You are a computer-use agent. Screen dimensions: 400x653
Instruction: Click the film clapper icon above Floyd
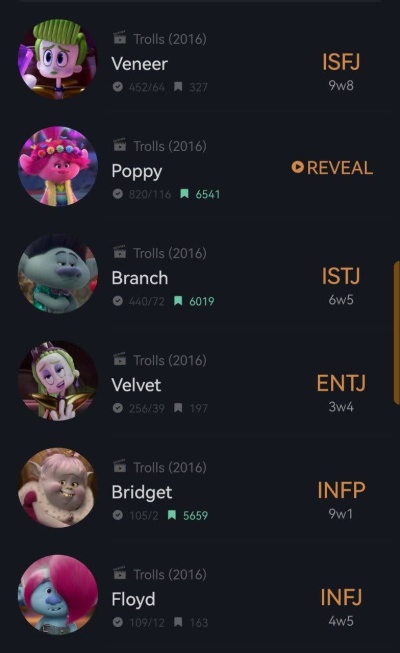click(120, 573)
